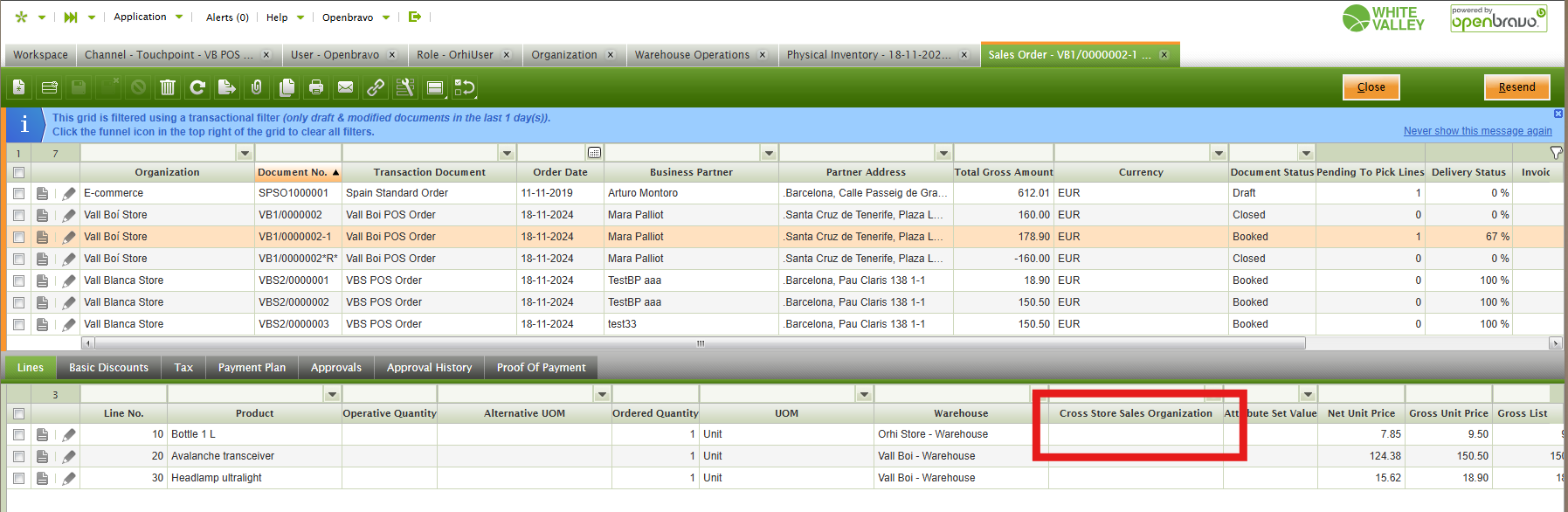Refresh the sales order grid
Screen dimensions: 1568x512
(197, 87)
